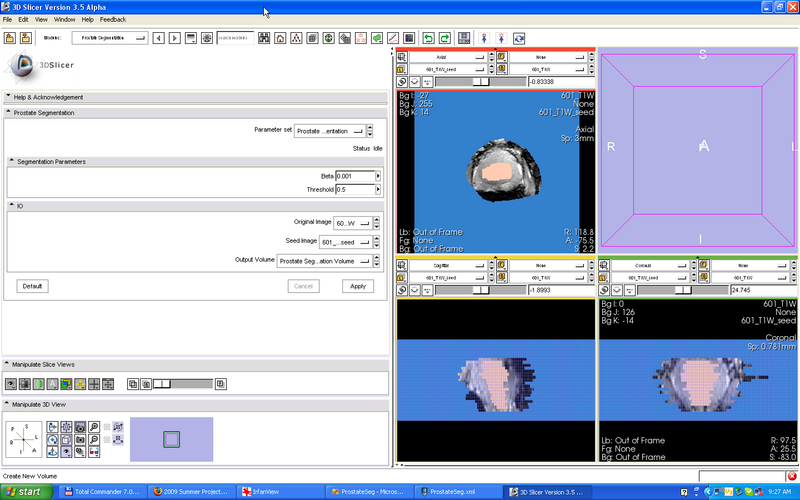
Task: Open the Original Image volume dropdown
Action: (x=353, y=222)
